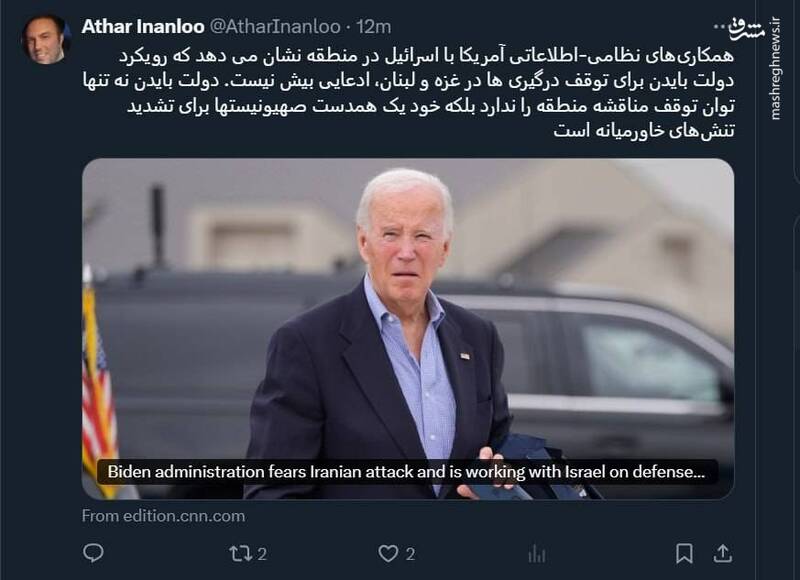This screenshot has width=800, height=580.
Task: Retweet the post via arrows icon
Action: tap(239, 553)
